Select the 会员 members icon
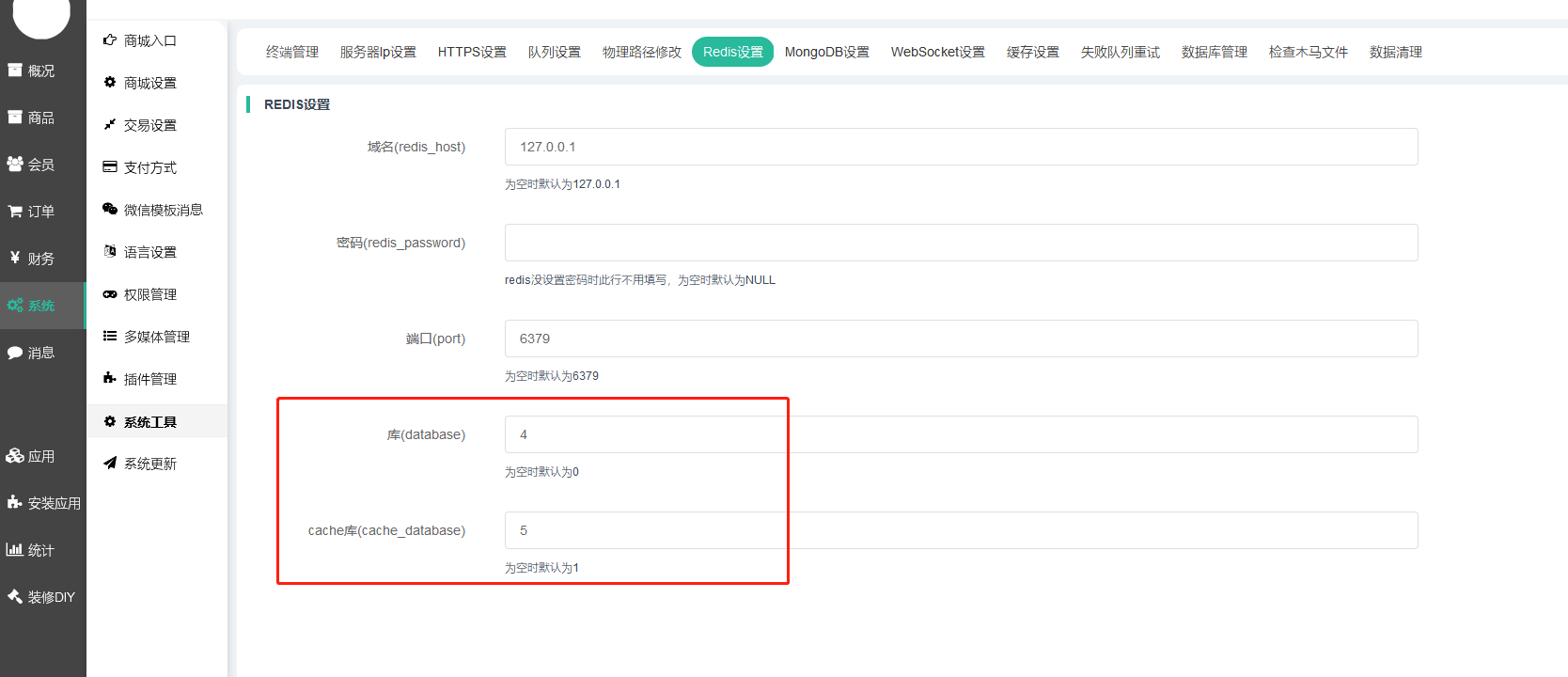This screenshot has height=677, width=1568. [x=15, y=165]
